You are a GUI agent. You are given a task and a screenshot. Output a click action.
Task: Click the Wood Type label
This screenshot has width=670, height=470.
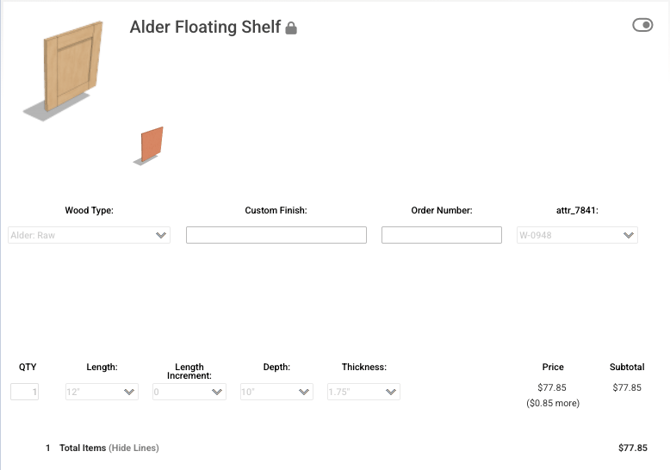click(x=89, y=210)
